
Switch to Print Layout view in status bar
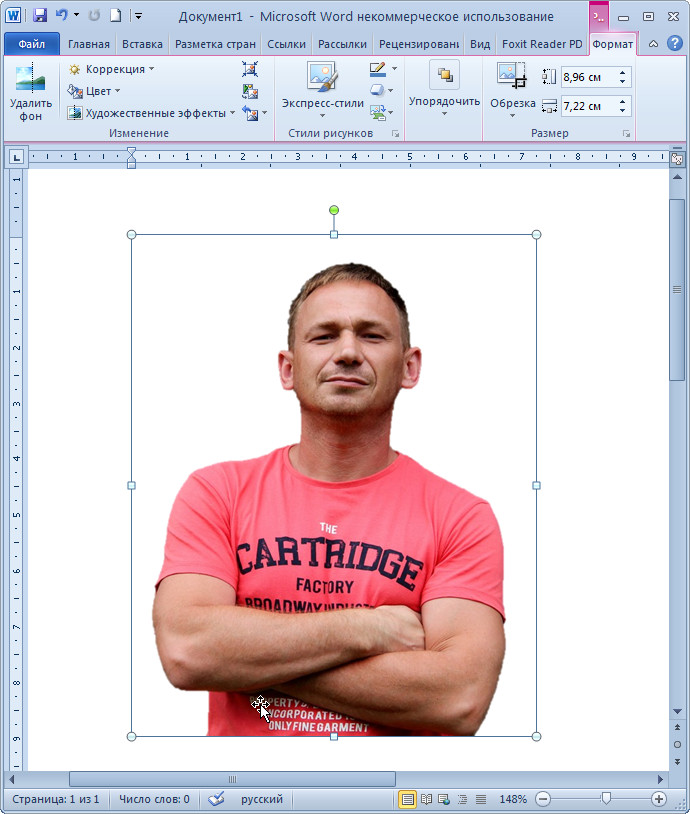pos(408,799)
